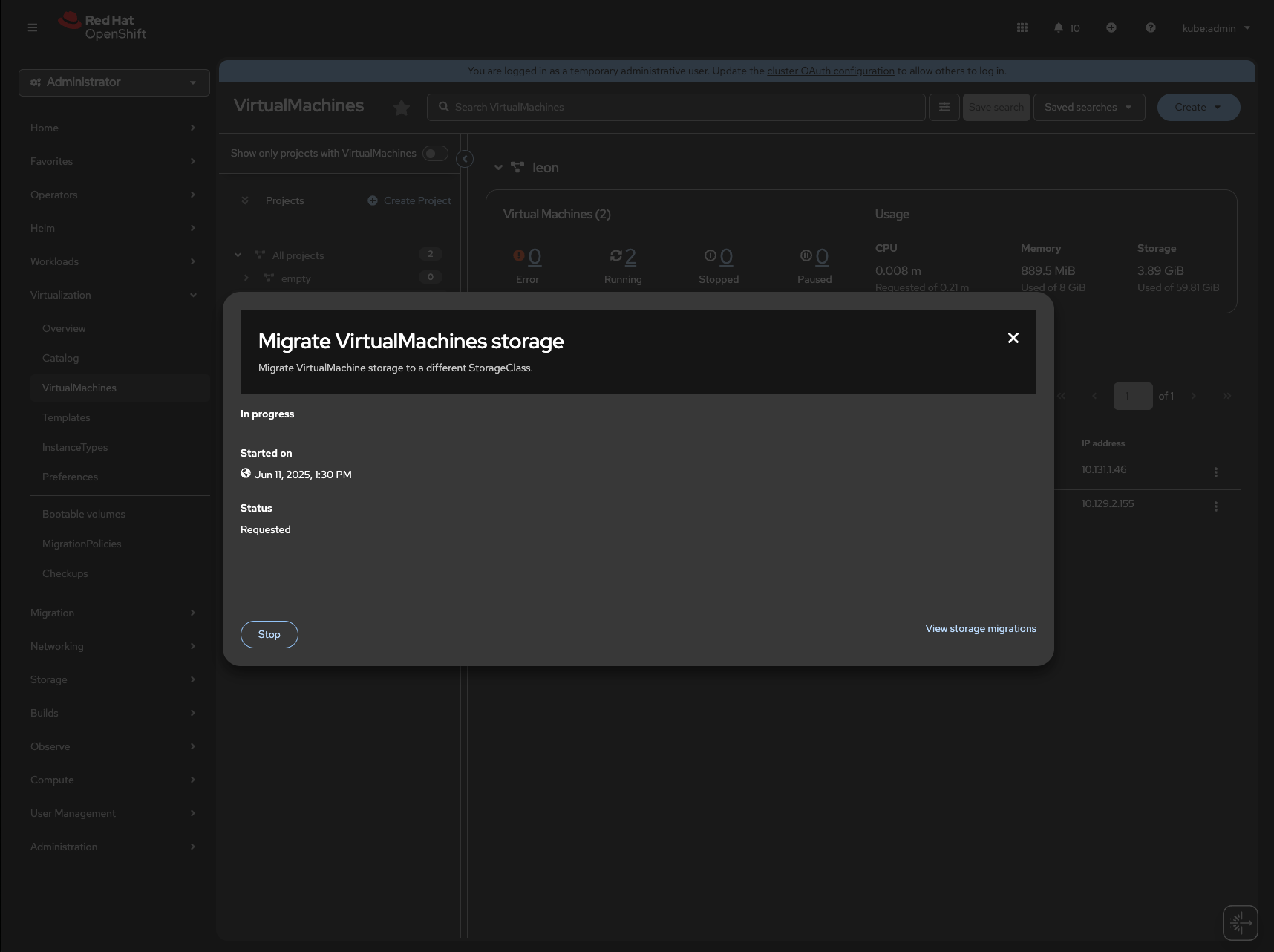Click the Red Hat OpenShift logo
The height and width of the screenshot is (952, 1274).
pos(102,27)
